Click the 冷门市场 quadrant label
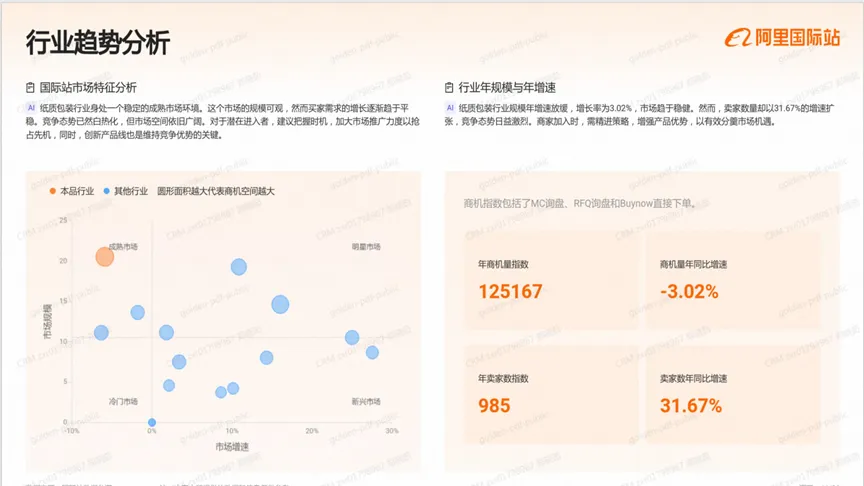 [123, 402]
